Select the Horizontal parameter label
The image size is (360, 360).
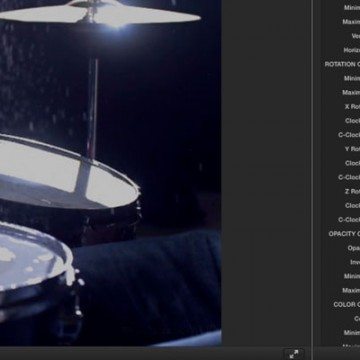click(352, 50)
